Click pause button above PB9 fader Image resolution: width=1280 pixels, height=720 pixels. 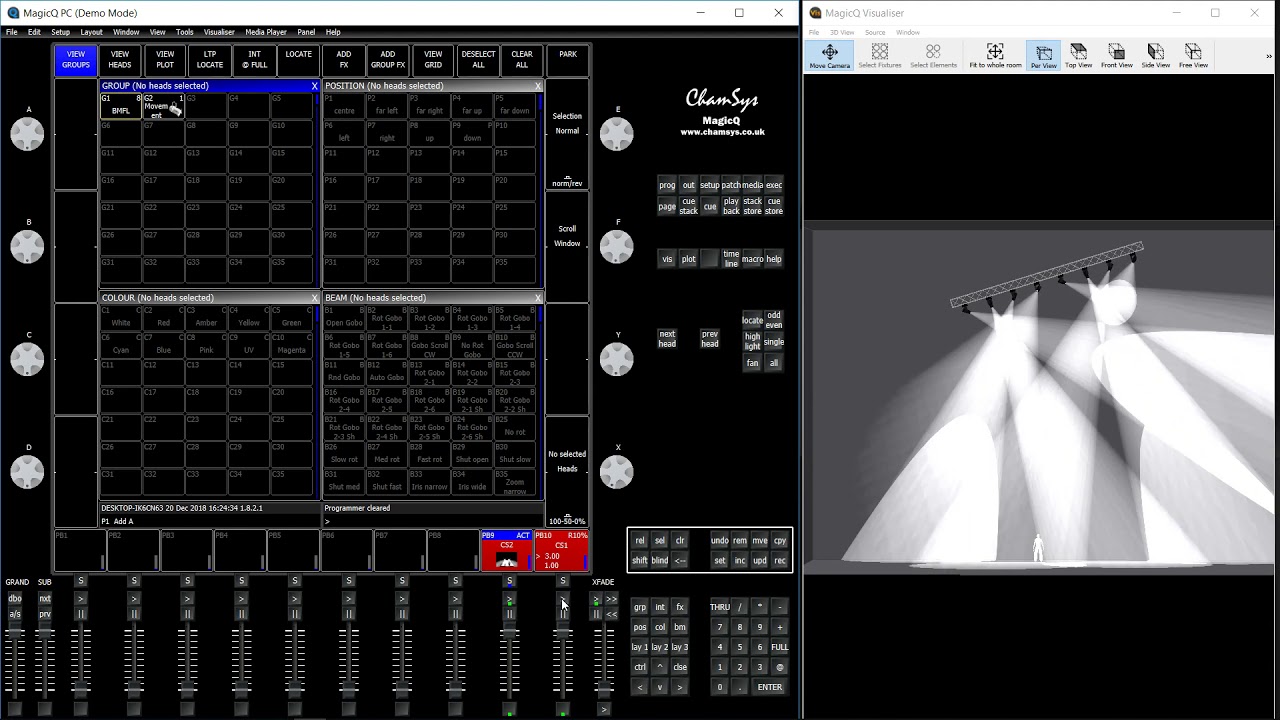[509, 614]
